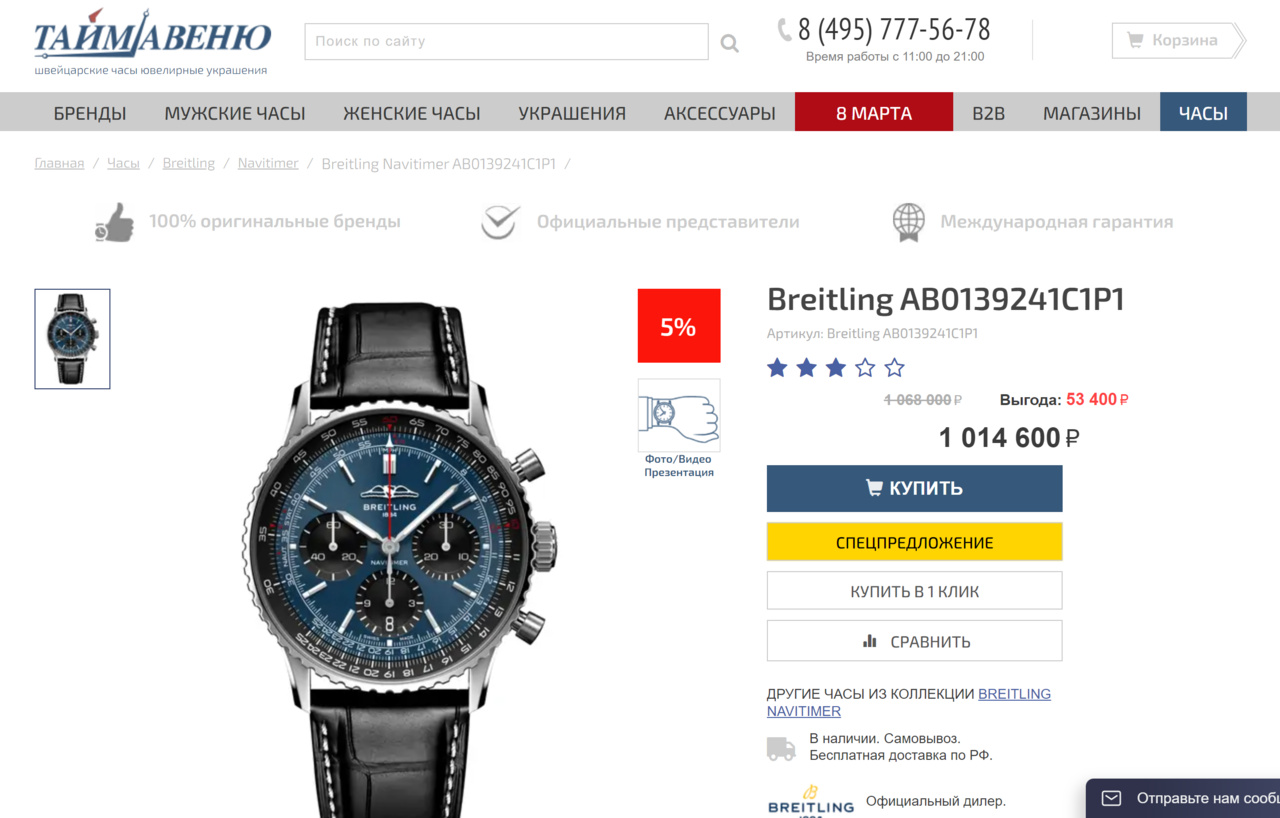The image size is (1280, 818).
Task: Click the checkmark official representatives icon
Action: pos(500,222)
